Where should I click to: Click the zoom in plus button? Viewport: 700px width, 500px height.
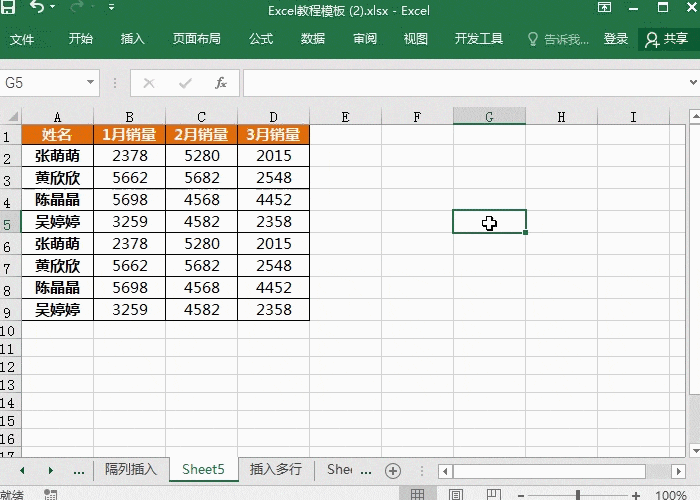636,496
